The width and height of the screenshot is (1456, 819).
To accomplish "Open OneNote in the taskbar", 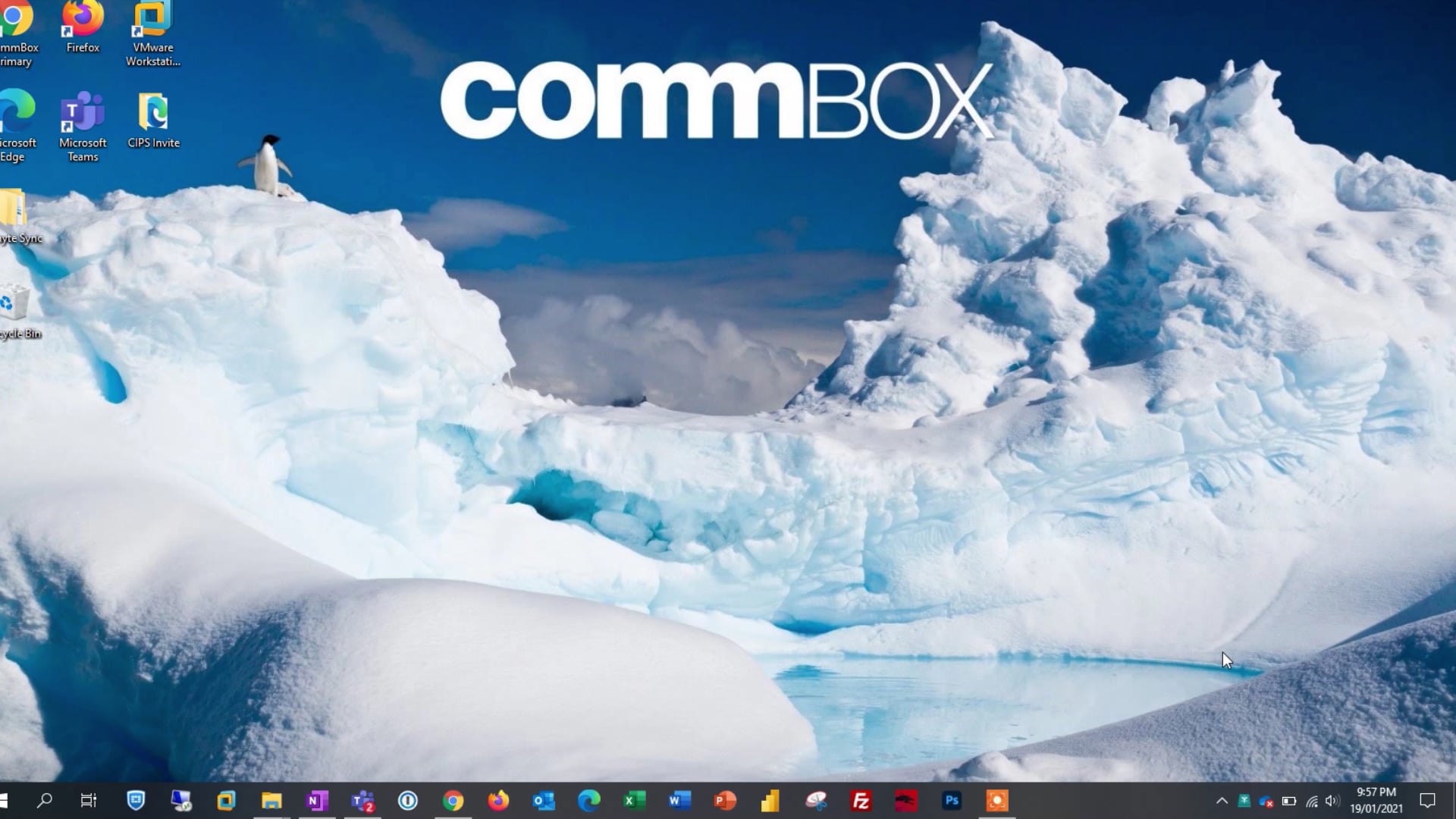I will 317,800.
